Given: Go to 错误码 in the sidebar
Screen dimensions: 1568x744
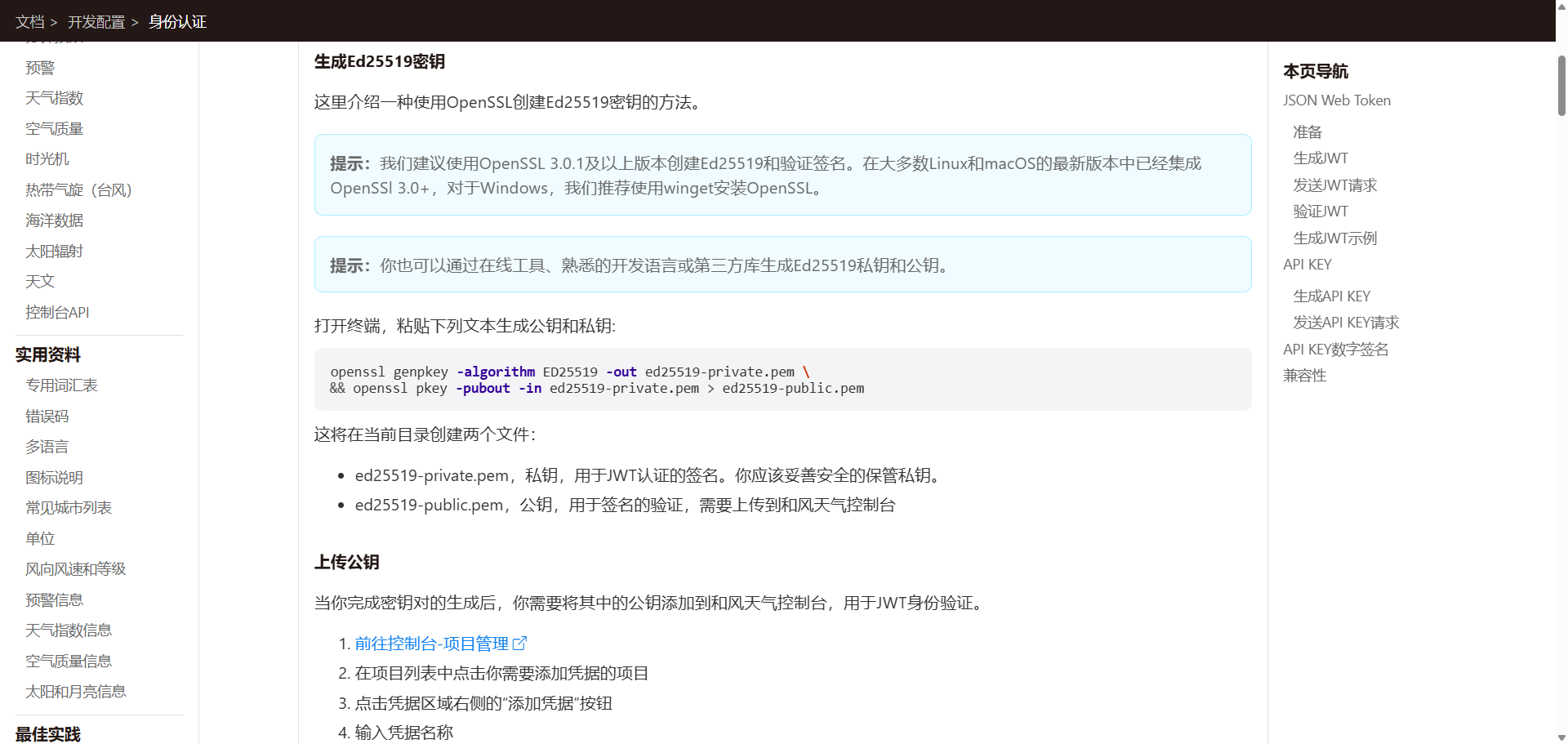Looking at the screenshot, I should tap(47, 417).
